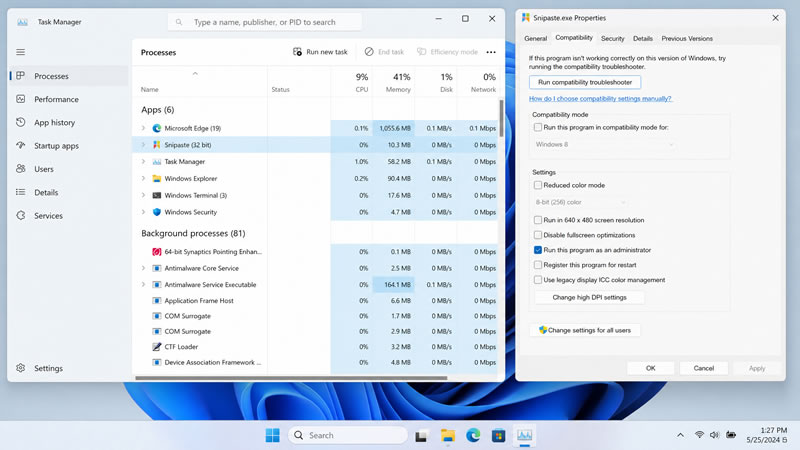
Task: Click Run compatibility troubleshooter button
Action: [x=585, y=82]
